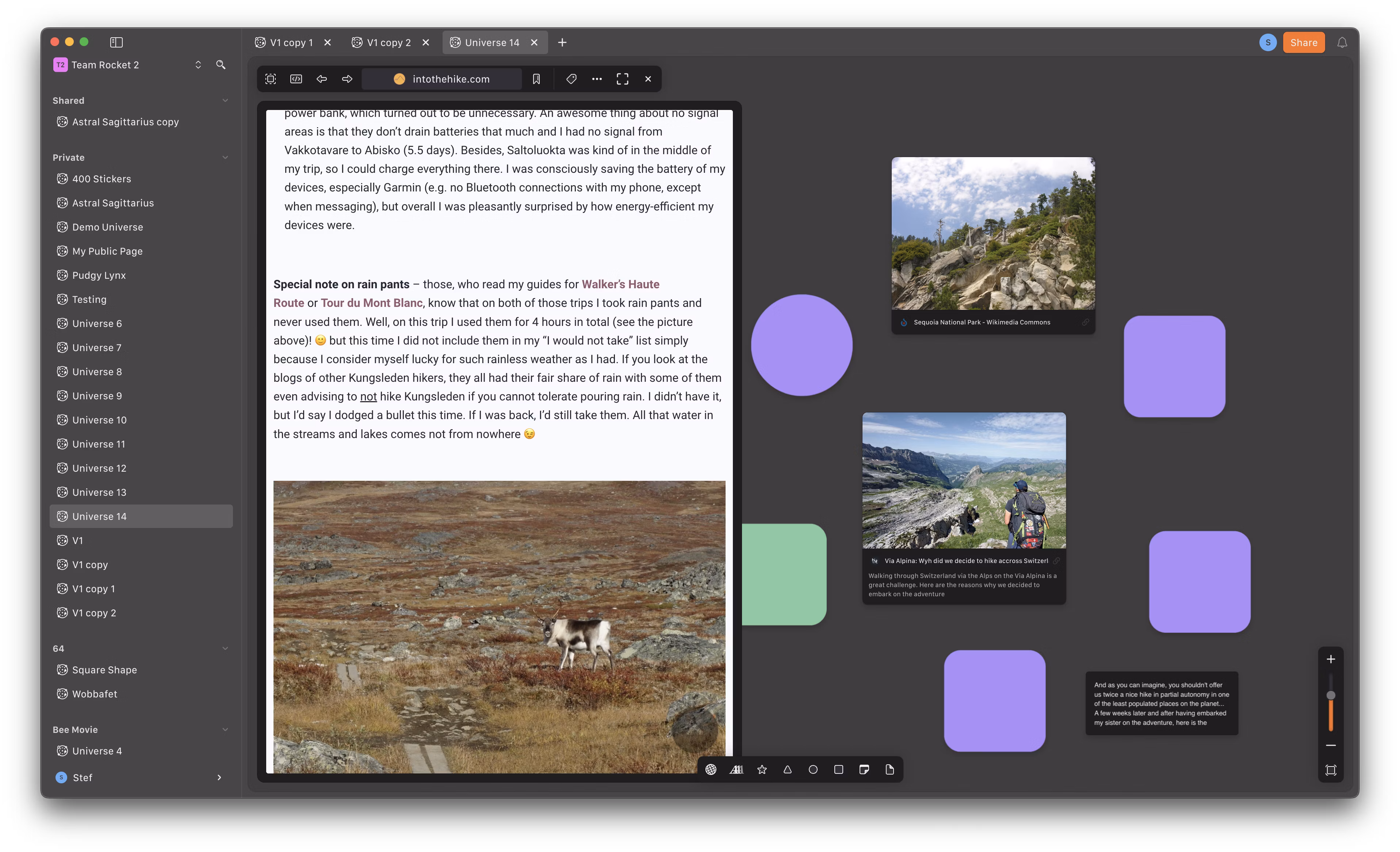The width and height of the screenshot is (1400, 852).
Task: Choose the sticky note tool
Action: coord(864,769)
